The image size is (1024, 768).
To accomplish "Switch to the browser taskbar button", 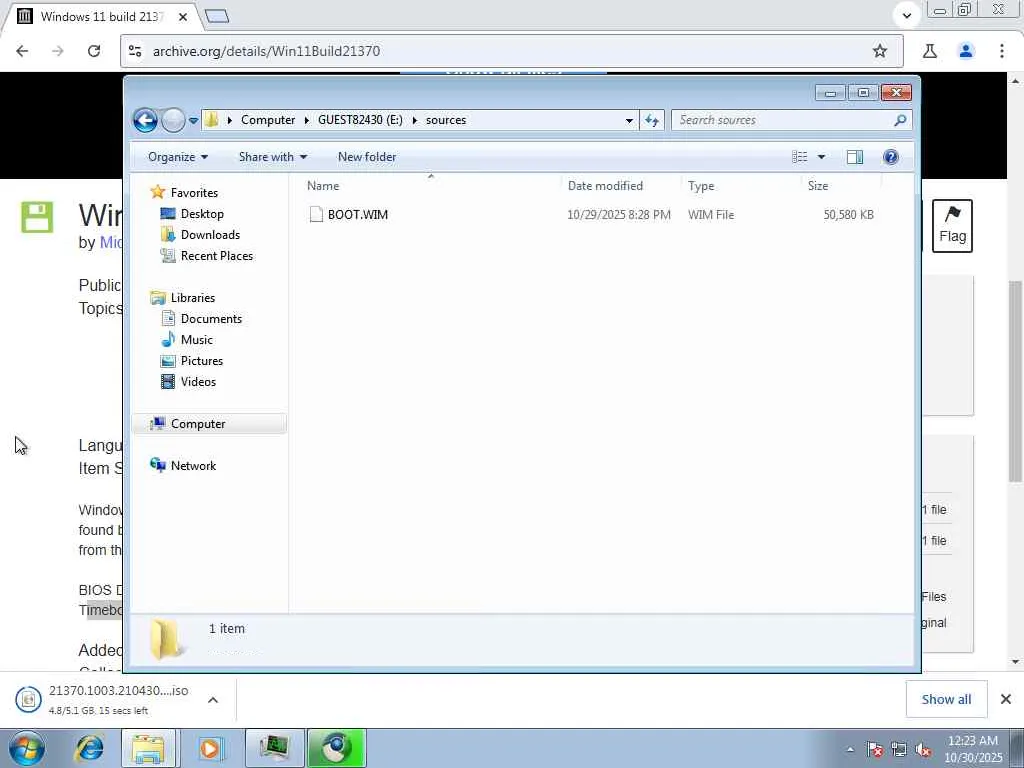I will coord(337,748).
